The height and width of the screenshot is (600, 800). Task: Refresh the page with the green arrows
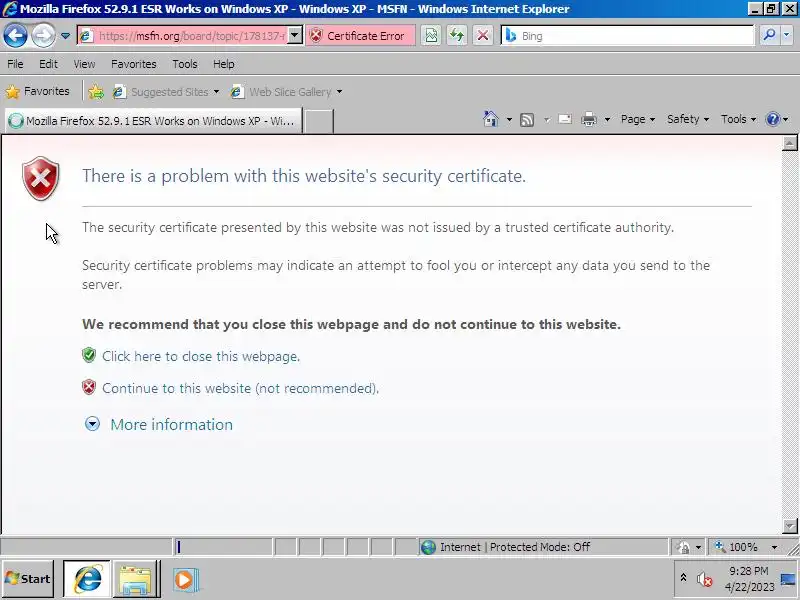pyautogui.click(x=457, y=36)
